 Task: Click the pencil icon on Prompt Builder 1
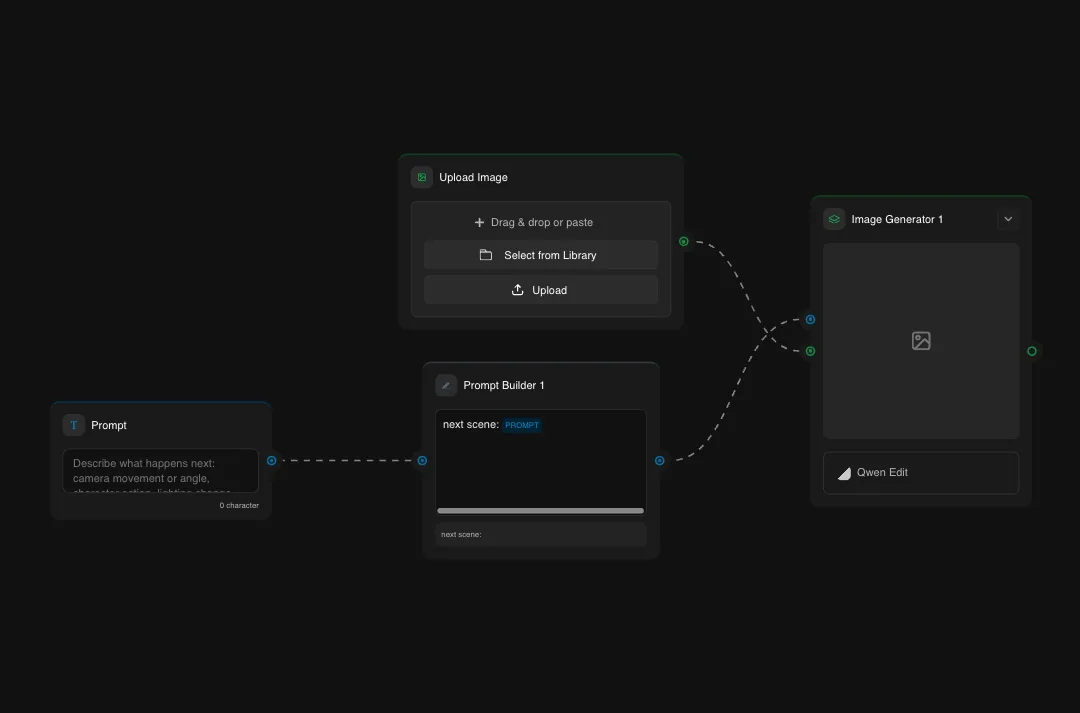pyautogui.click(x=446, y=384)
